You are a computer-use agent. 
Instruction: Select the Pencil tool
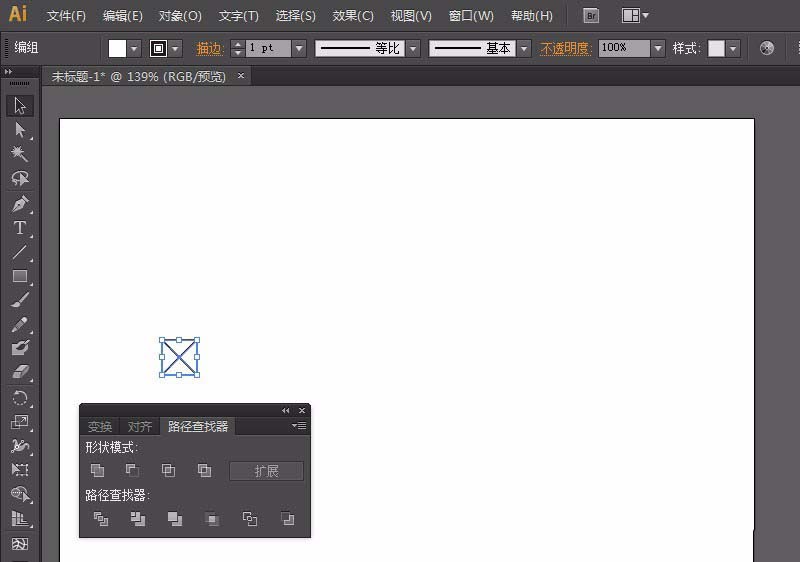20,324
